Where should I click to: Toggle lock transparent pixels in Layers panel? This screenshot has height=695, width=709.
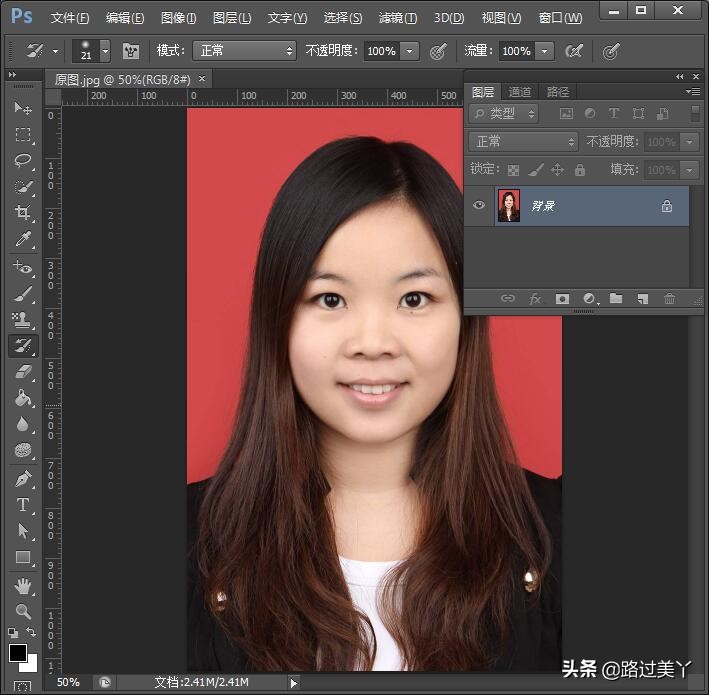tap(514, 170)
